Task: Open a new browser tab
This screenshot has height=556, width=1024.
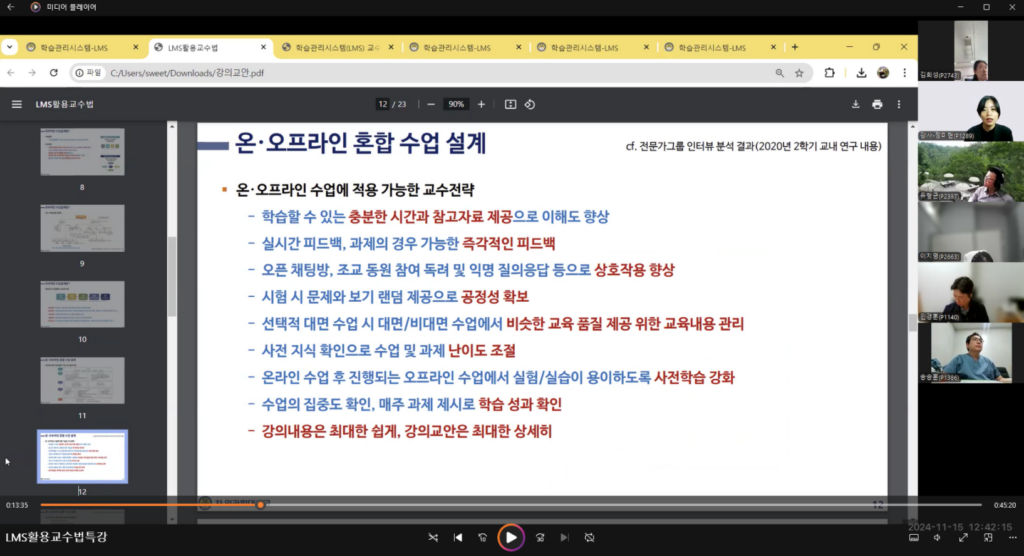Action: coord(795,47)
